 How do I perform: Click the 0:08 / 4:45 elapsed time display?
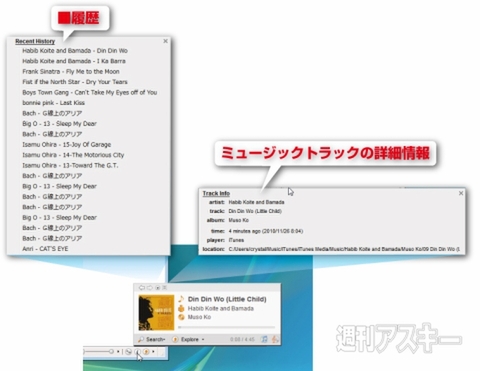tap(242, 339)
